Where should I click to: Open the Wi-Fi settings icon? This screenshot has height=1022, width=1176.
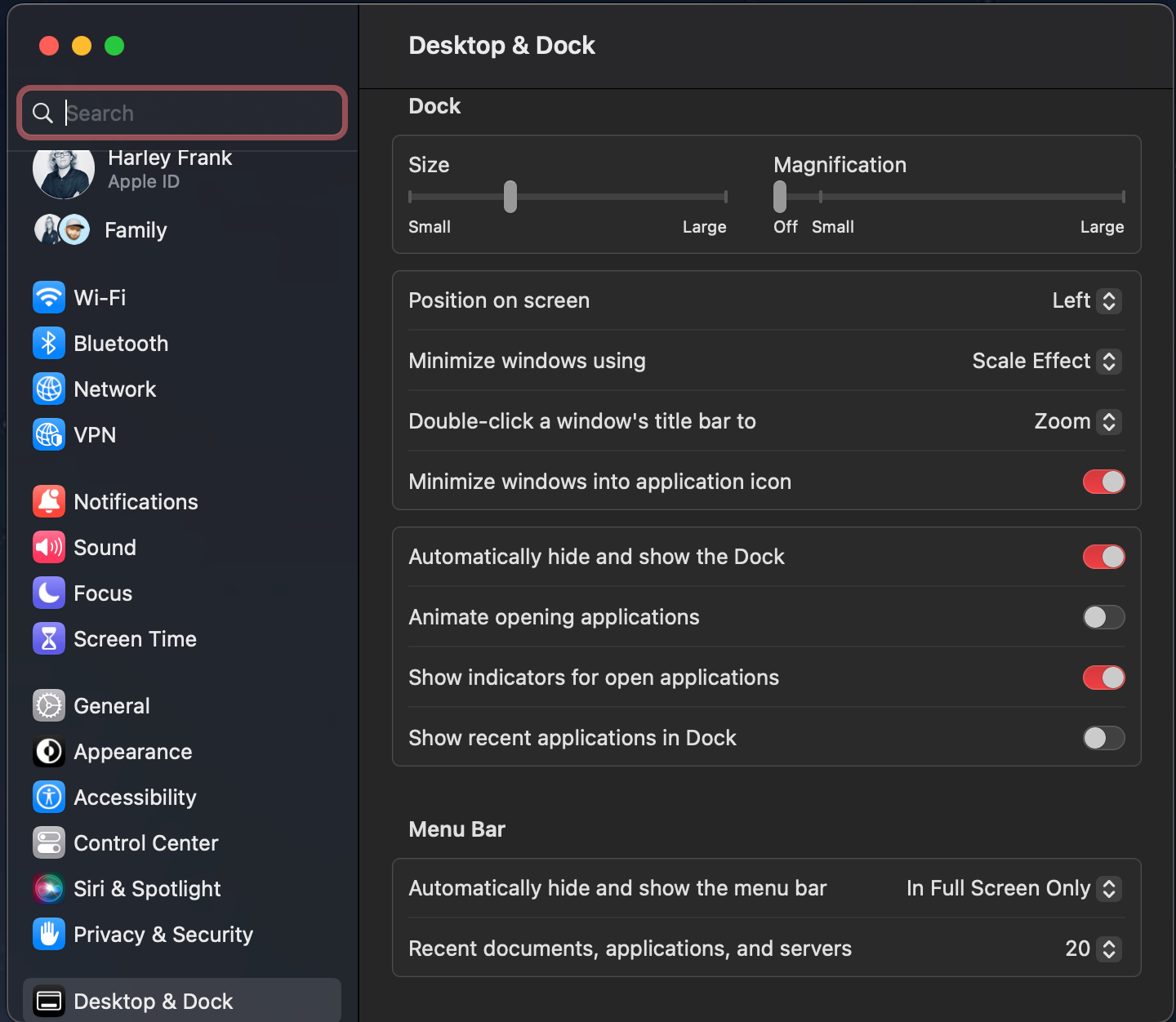click(x=49, y=297)
